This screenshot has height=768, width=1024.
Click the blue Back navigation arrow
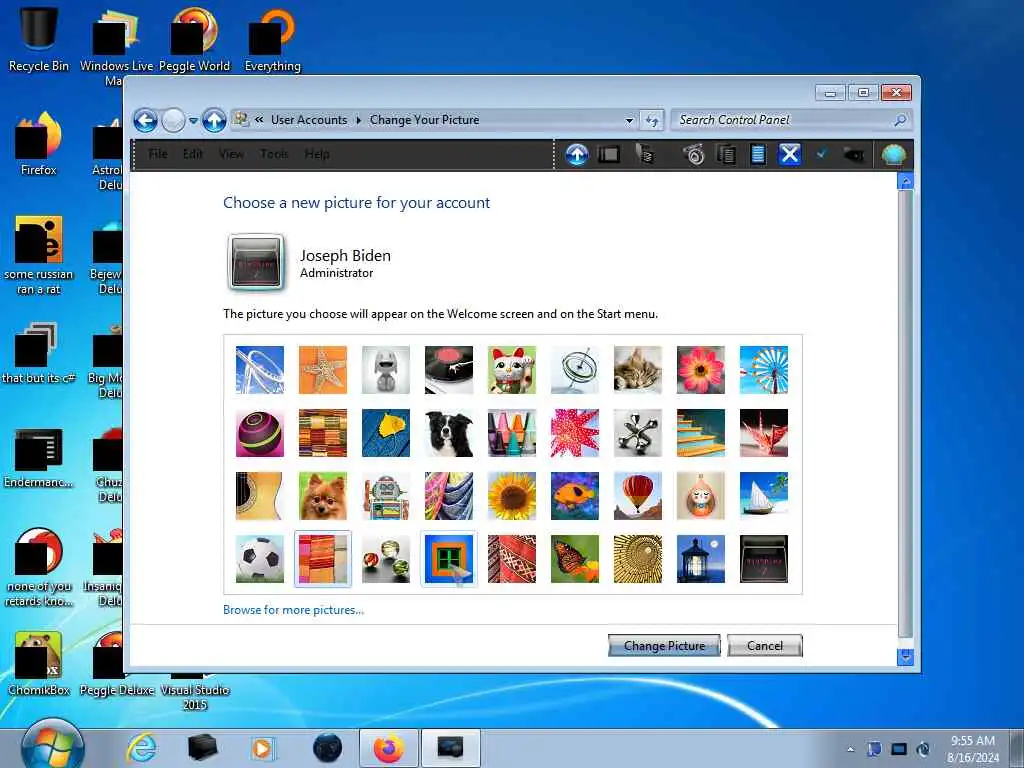click(145, 121)
